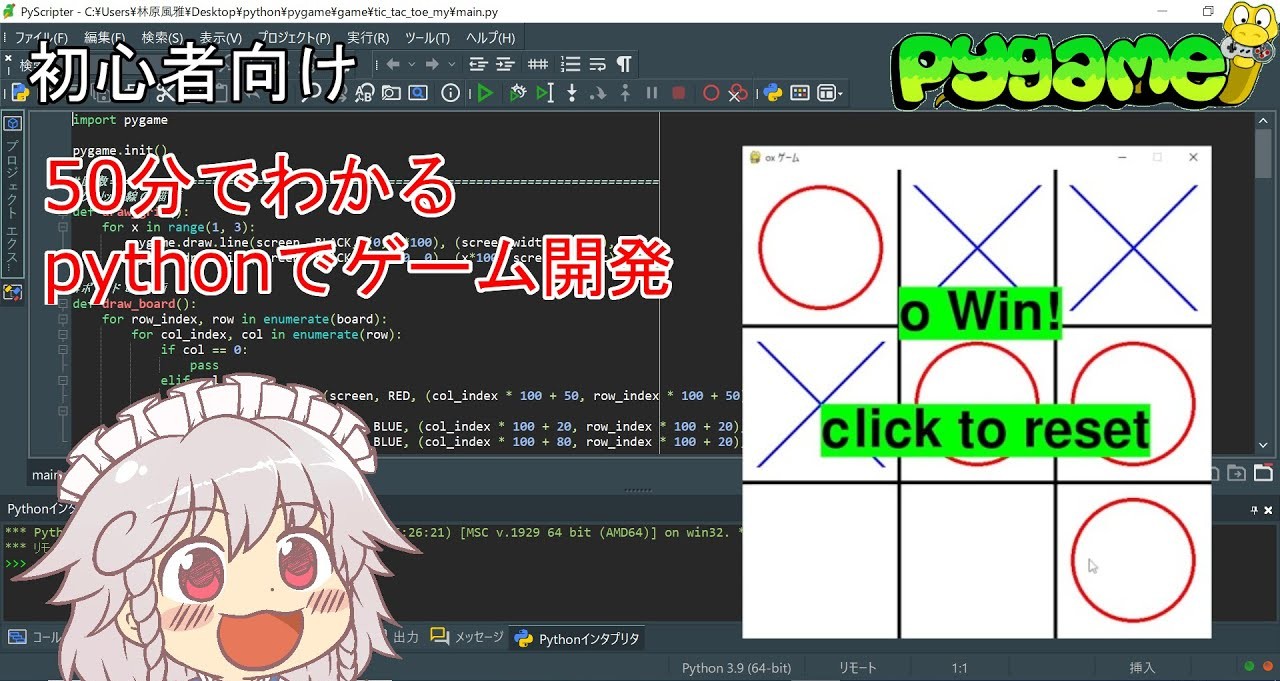This screenshot has height=681, width=1280.
Task: Click the Run to Cursor icon
Action: (545, 93)
